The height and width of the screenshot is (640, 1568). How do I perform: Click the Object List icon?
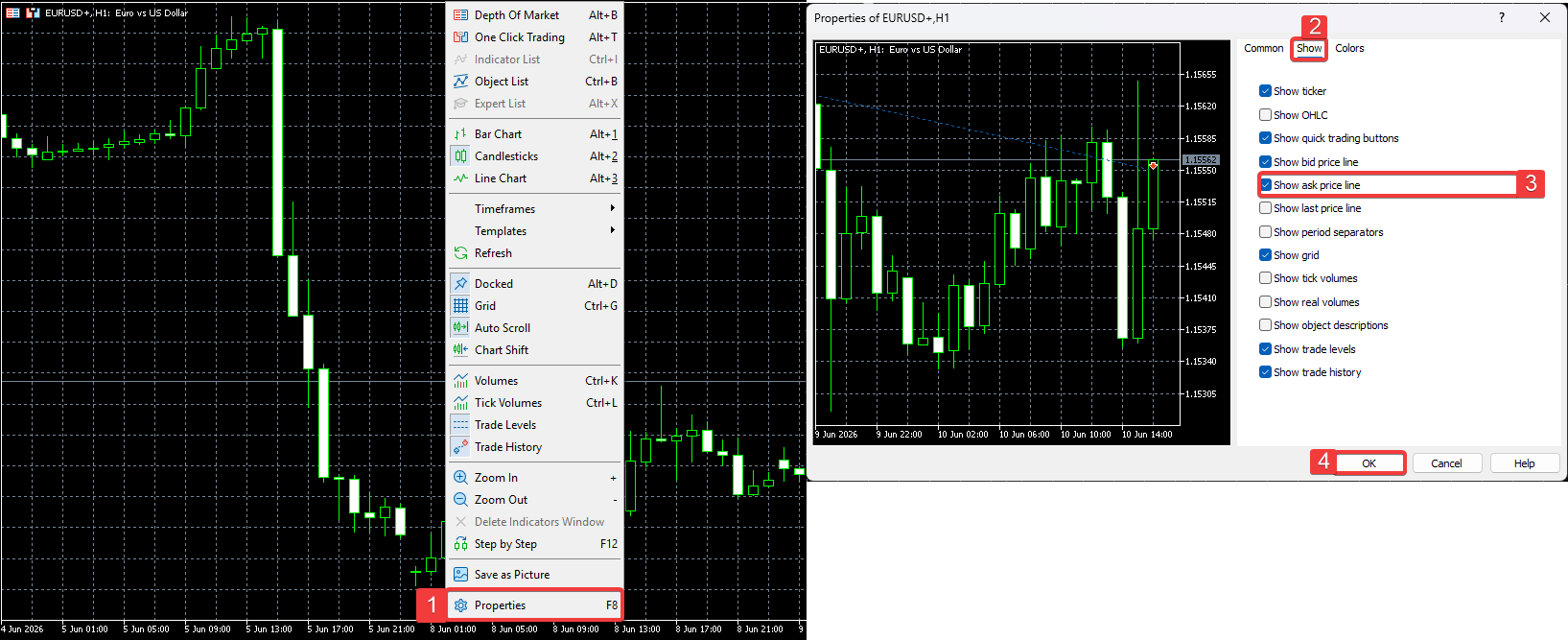tap(460, 82)
